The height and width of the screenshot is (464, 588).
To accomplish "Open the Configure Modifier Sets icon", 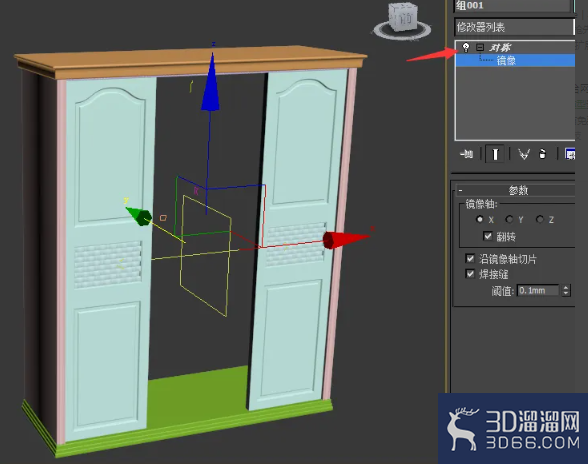I will point(570,154).
